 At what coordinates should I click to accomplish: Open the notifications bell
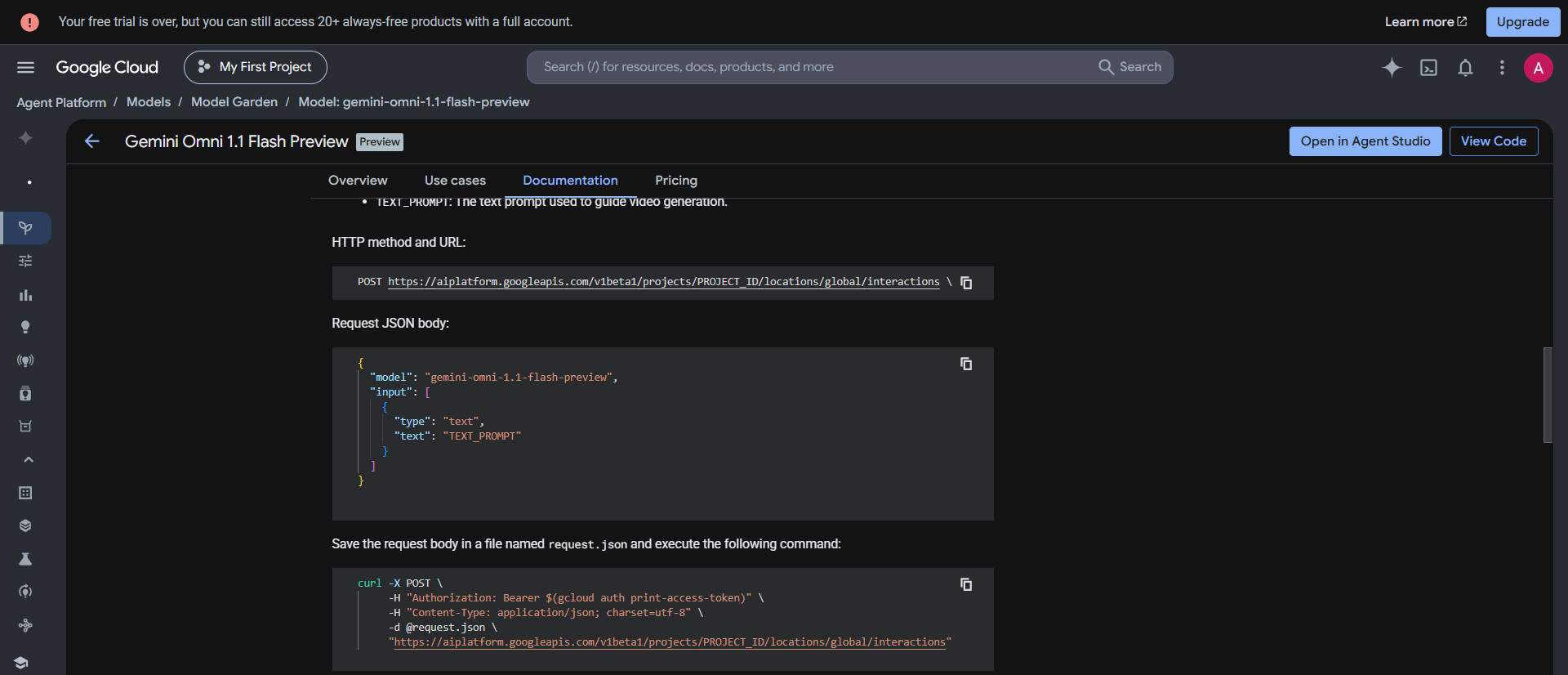coord(1465,68)
